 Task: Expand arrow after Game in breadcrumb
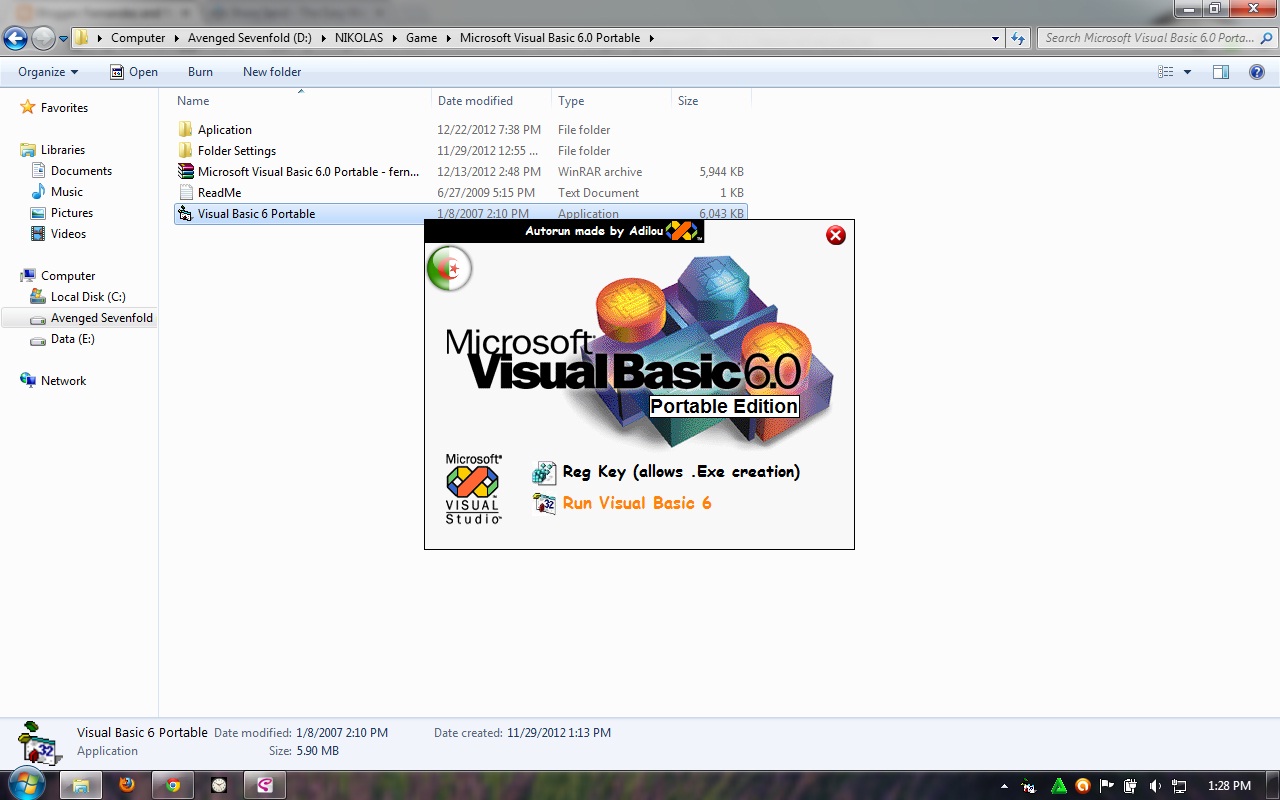tap(449, 38)
